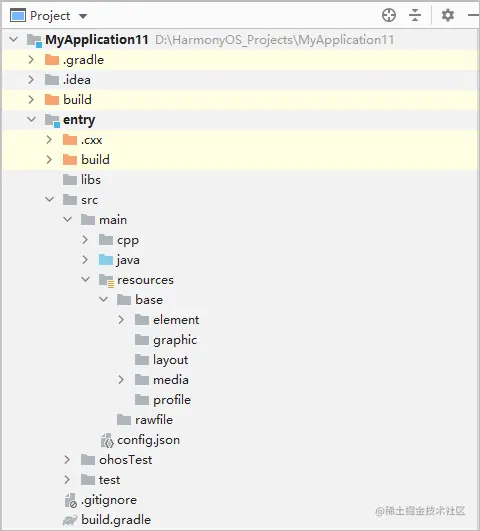Image resolution: width=480 pixels, height=531 pixels.
Task: Expand the ohosTest folder
Action: coord(67,460)
